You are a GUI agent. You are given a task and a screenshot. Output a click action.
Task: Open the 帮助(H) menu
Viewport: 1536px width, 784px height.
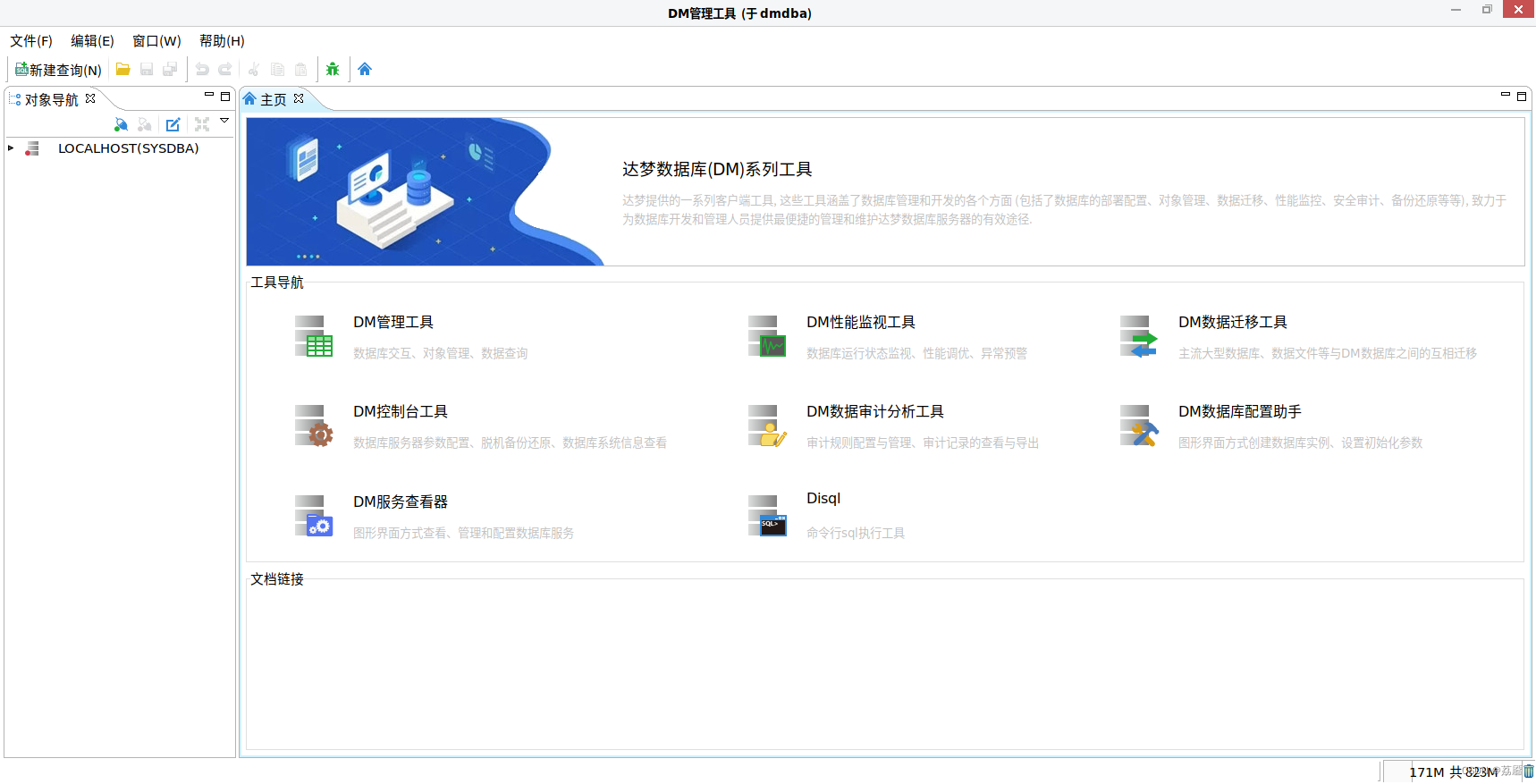coord(222,41)
